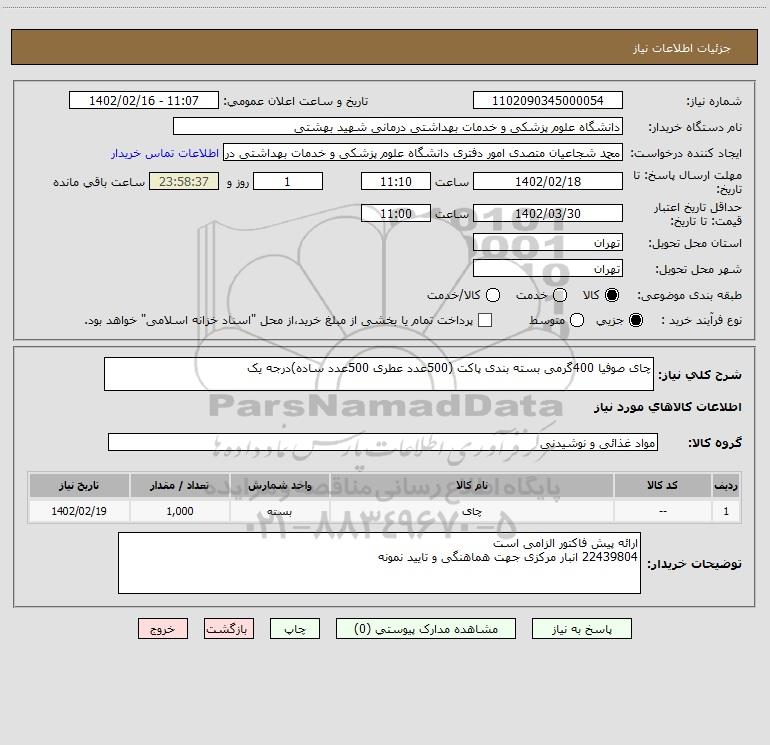The width and height of the screenshot is (770, 745).
Task: Click the goods group field مواد غذائی و نوشیدنی
Action: coord(383,442)
